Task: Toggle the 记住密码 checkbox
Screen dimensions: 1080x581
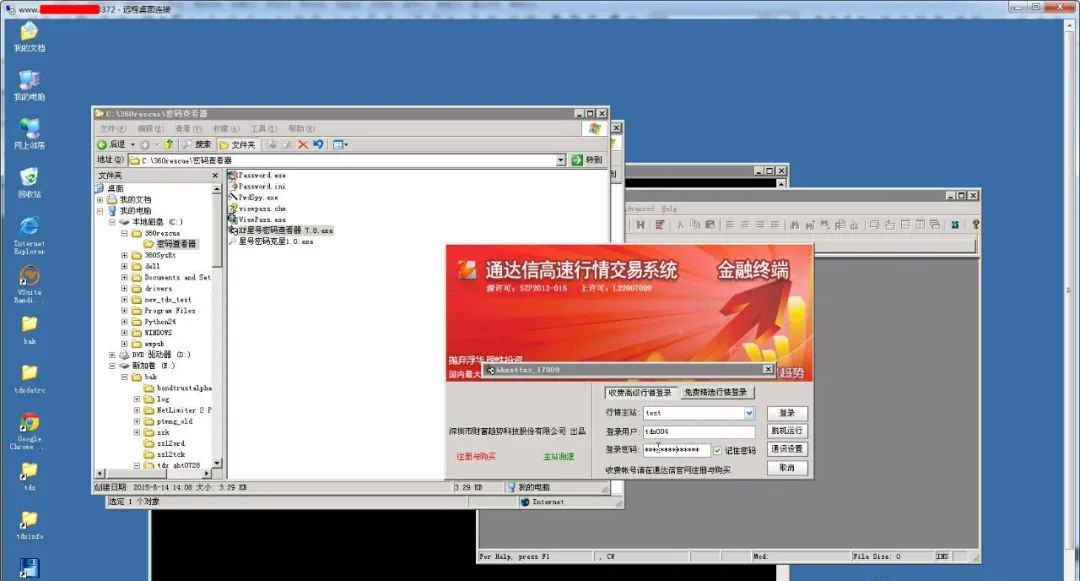Action: tap(718, 451)
